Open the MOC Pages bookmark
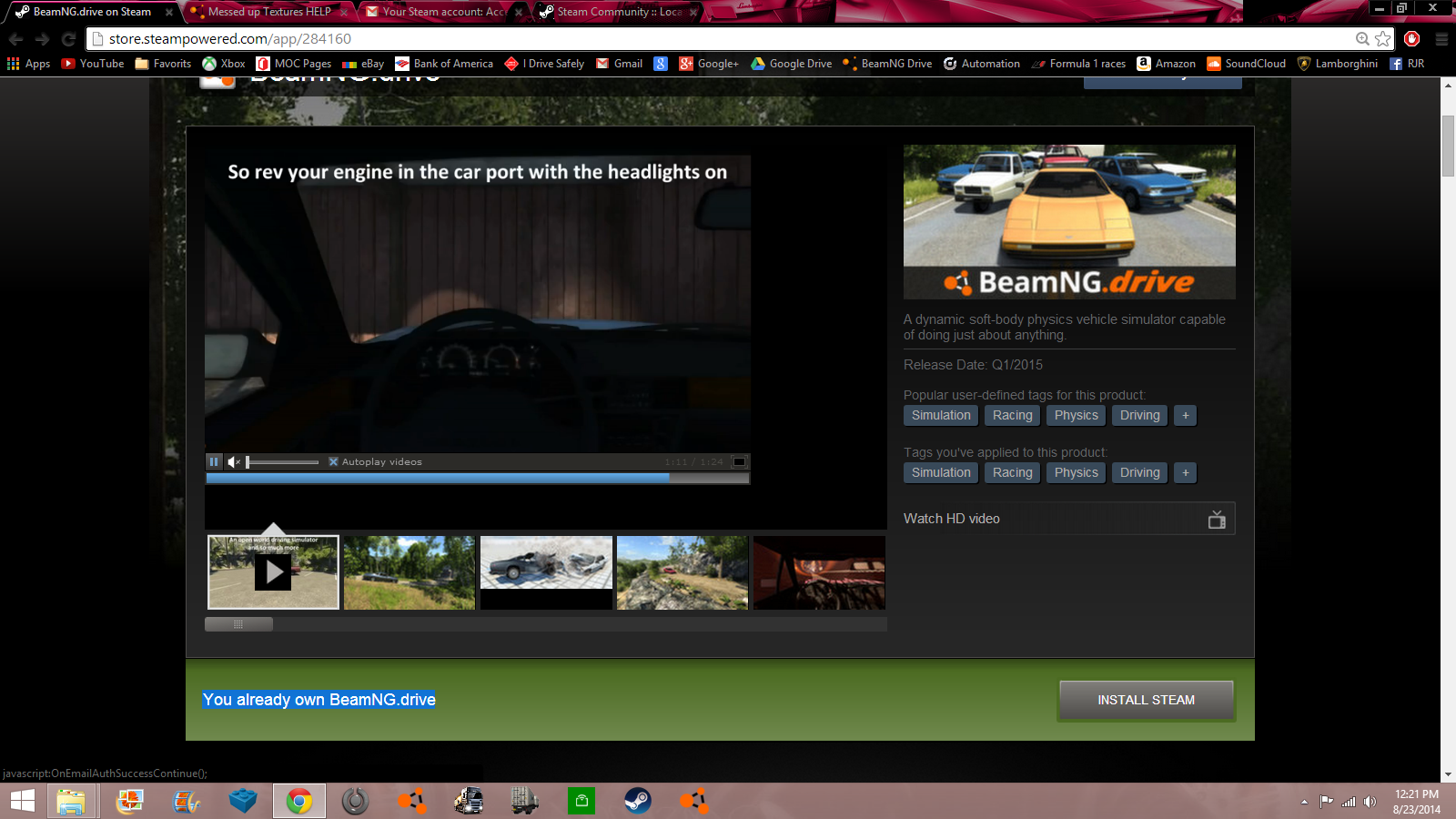 (294, 64)
